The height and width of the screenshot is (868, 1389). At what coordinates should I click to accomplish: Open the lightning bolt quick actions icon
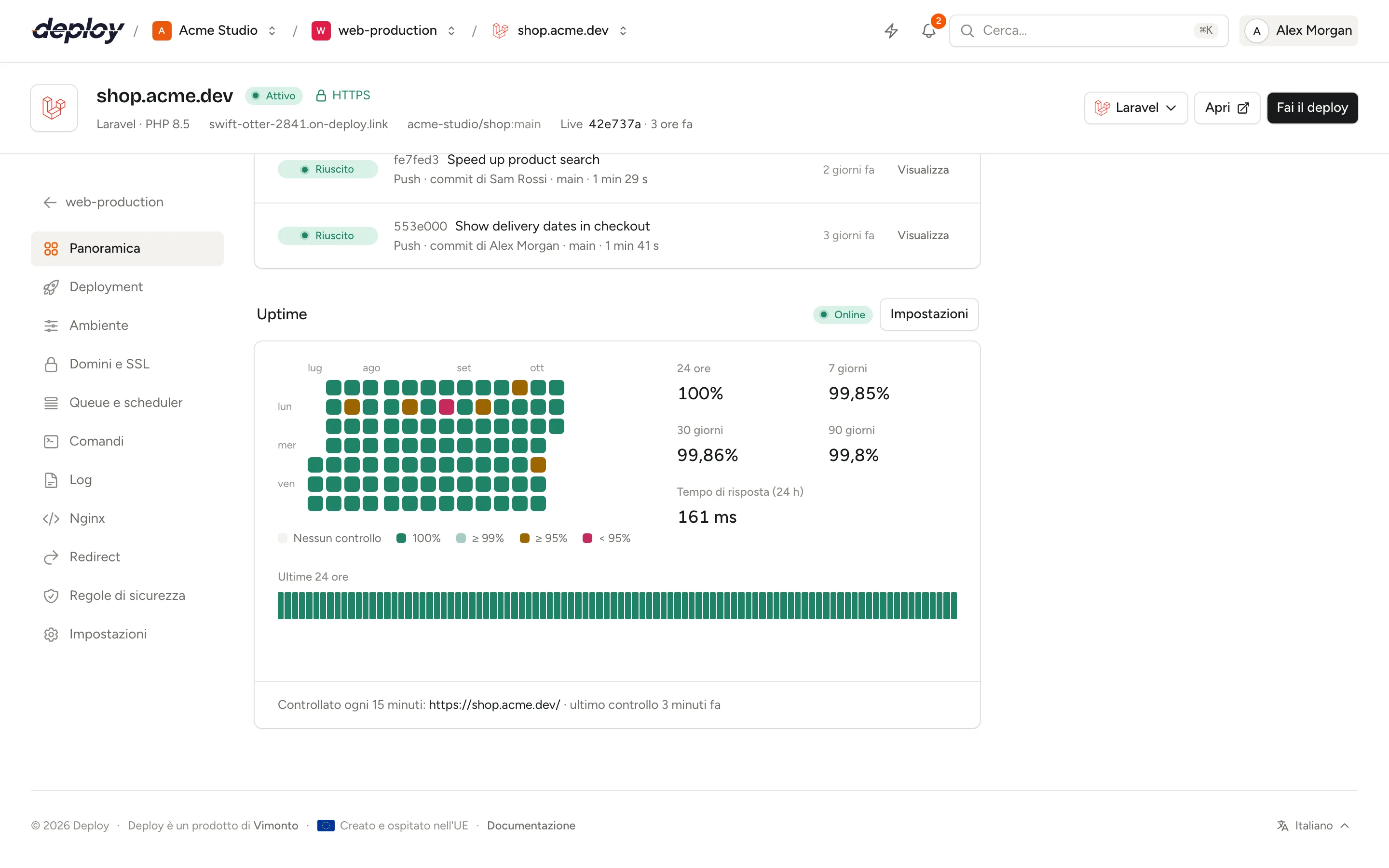click(891, 30)
